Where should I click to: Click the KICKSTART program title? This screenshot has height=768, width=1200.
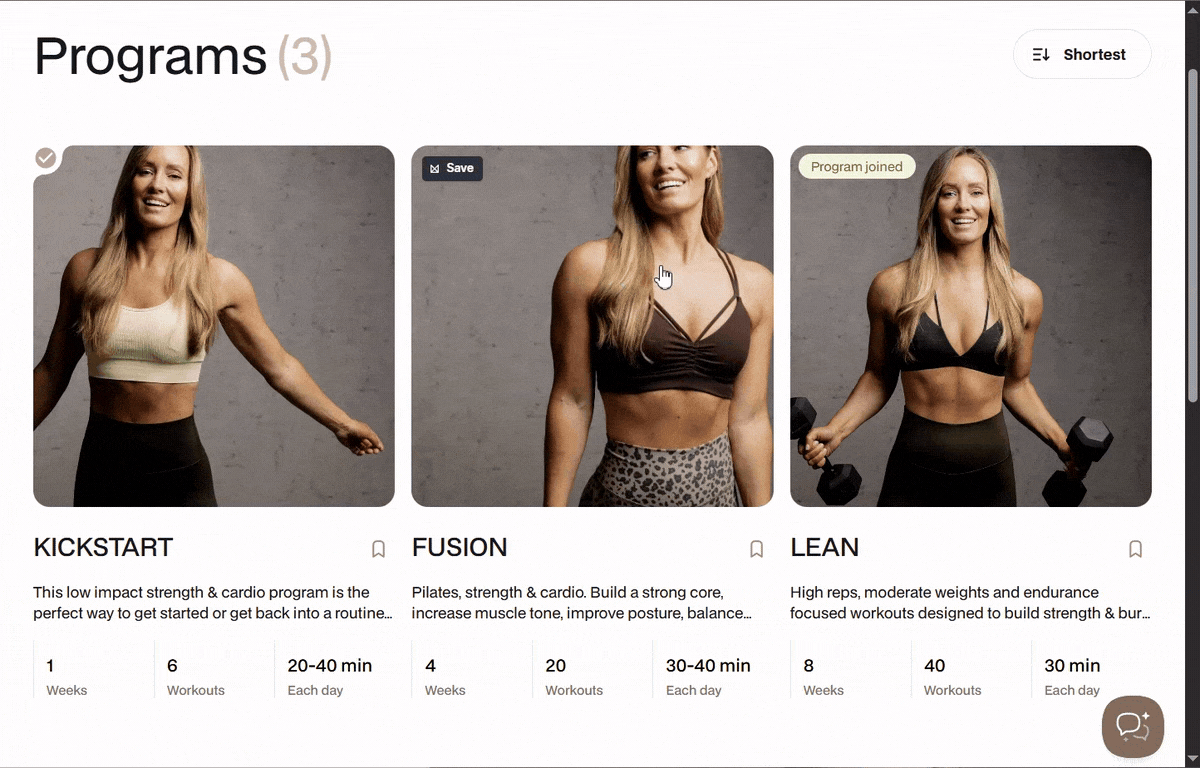(103, 548)
